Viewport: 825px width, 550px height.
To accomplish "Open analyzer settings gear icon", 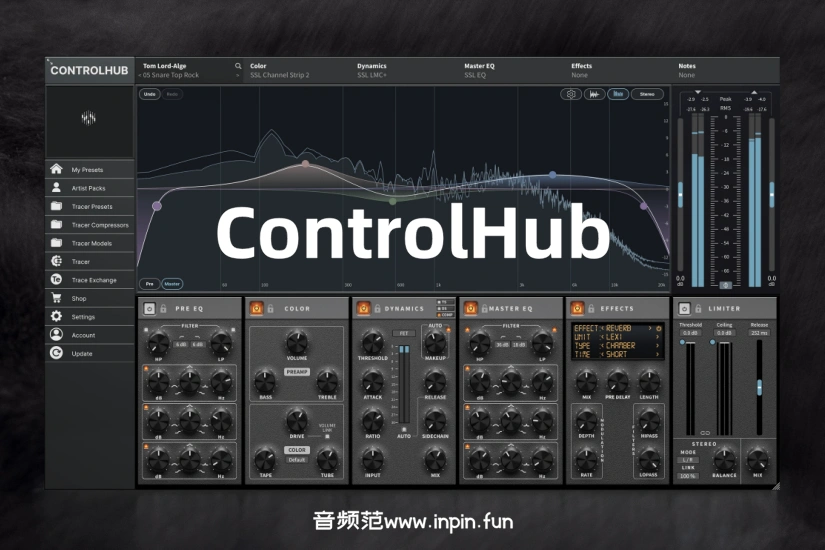I will (x=571, y=94).
